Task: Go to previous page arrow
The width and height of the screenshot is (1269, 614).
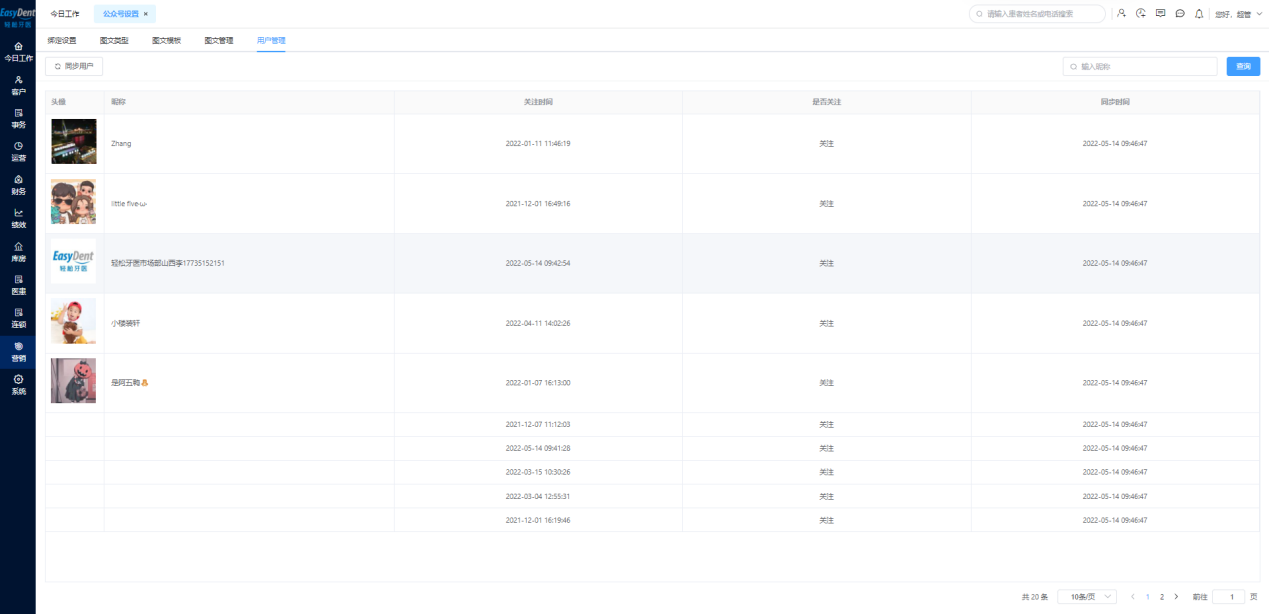Action: click(x=1132, y=596)
